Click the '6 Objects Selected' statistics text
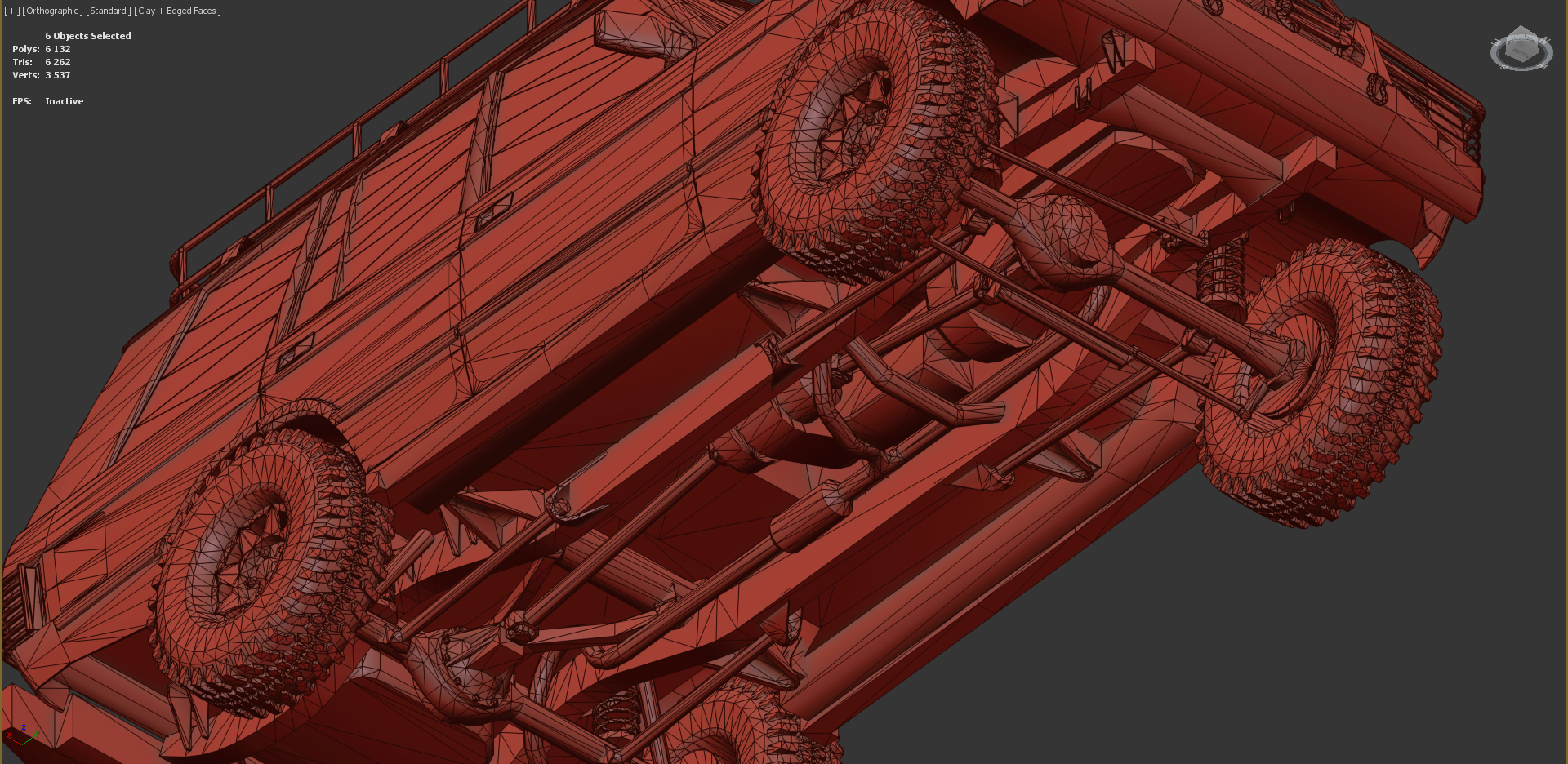 tap(88, 36)
